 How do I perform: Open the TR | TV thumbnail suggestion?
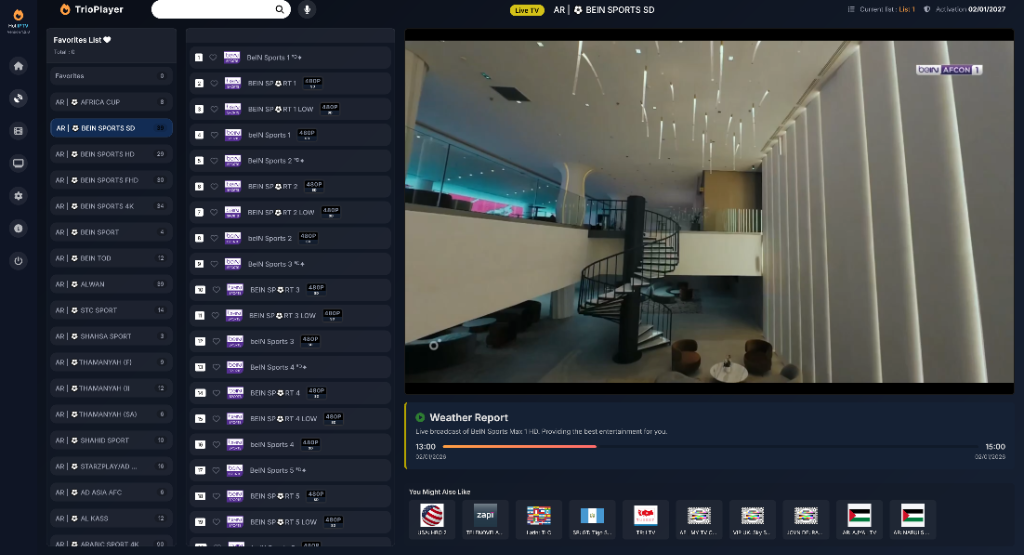(645, 516)
